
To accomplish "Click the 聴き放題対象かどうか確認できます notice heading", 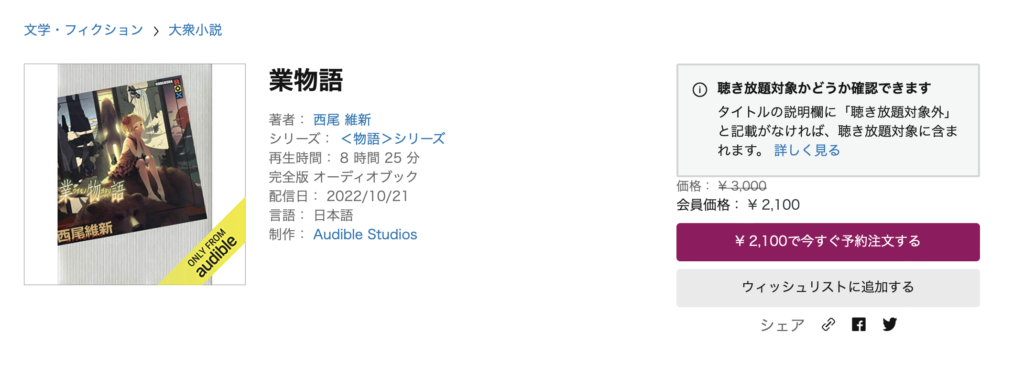I will tap(824, 88).
